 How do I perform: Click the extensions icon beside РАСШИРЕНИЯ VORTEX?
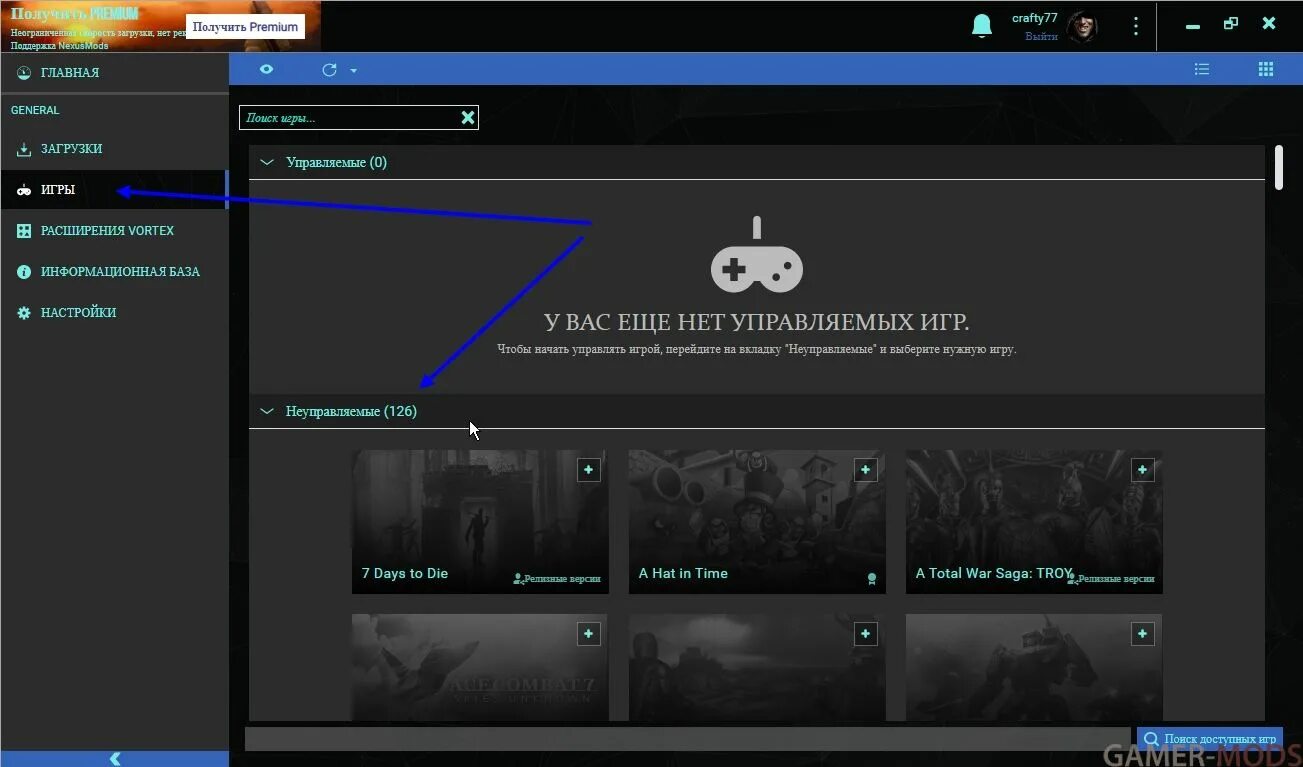click(24, 231)
